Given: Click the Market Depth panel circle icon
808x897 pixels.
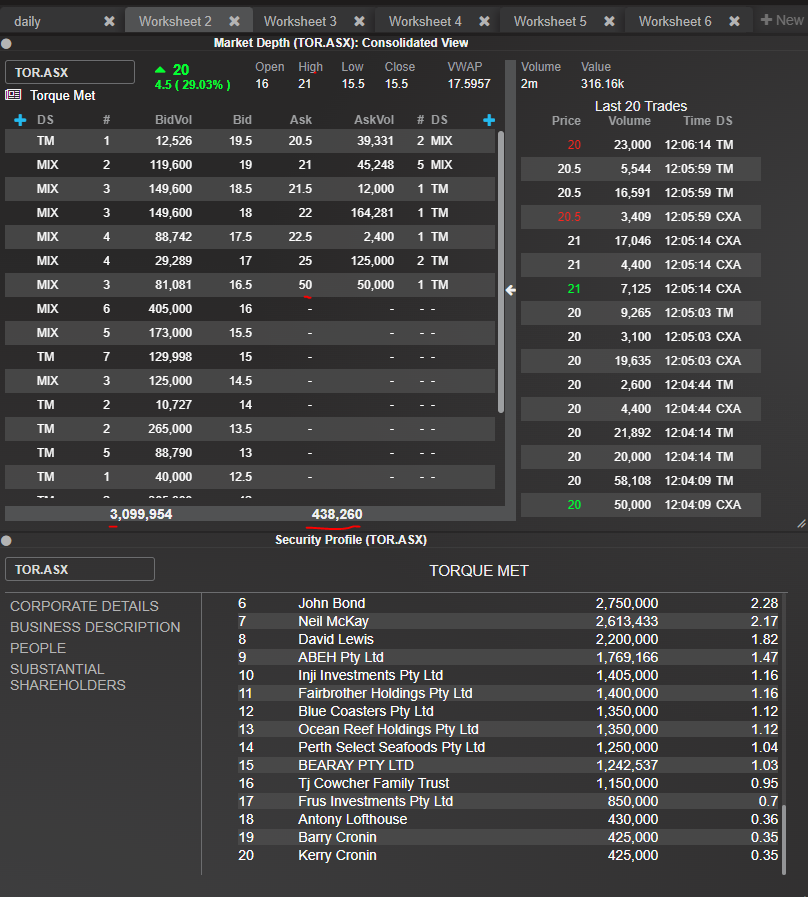Looking at the screenshot, I should [6, 43].
